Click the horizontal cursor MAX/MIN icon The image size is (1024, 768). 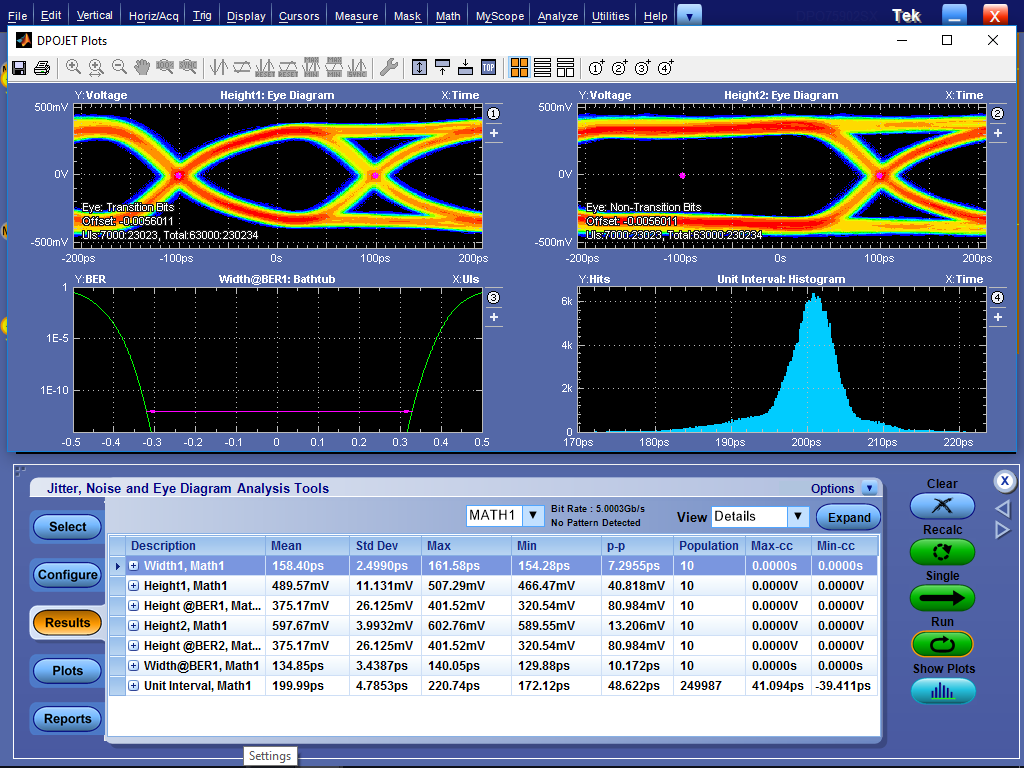(x=334, y=67)
